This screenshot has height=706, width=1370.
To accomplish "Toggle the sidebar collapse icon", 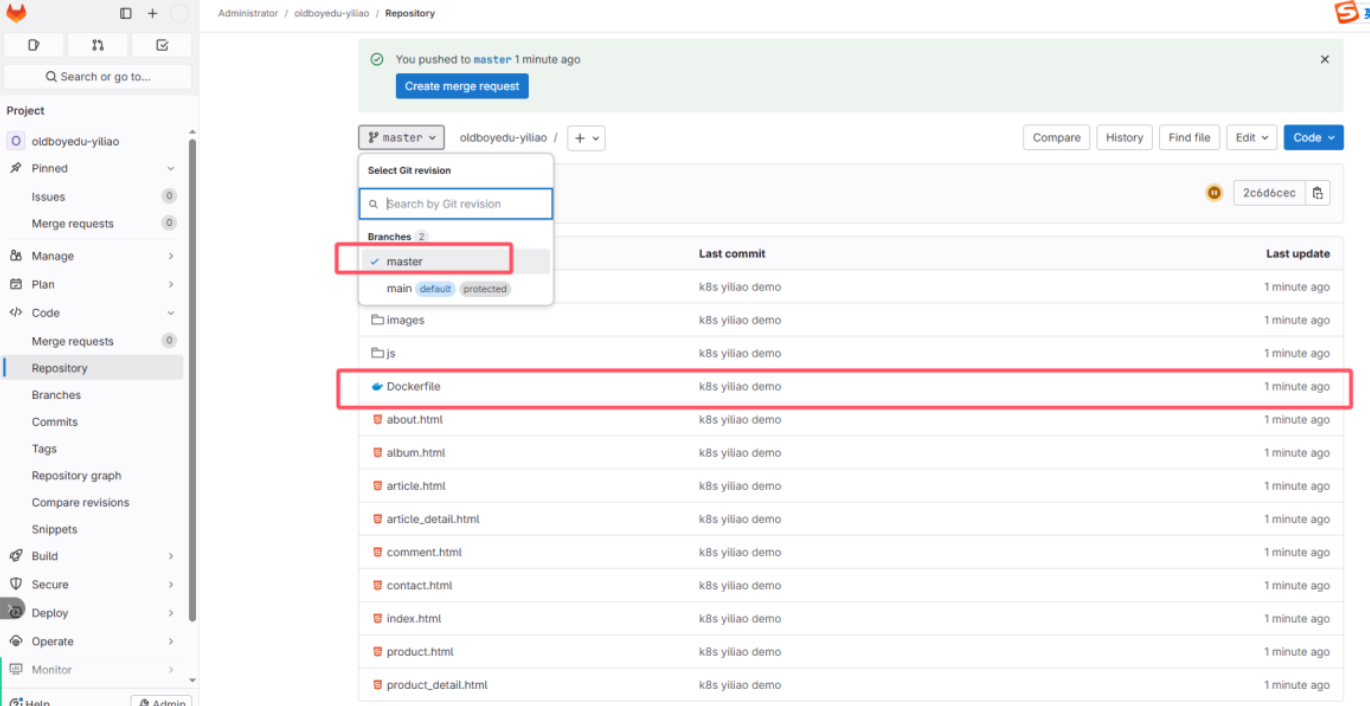I will coord(126,14).
